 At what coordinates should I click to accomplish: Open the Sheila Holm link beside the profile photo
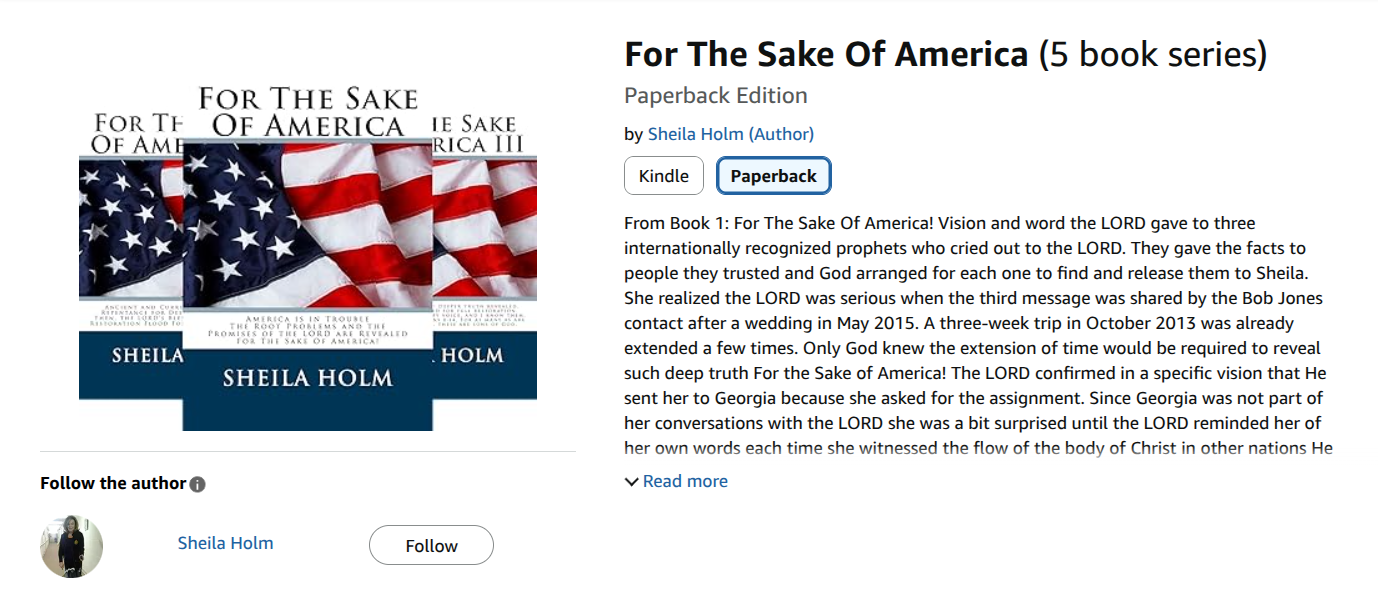click(x=225, y=543)
